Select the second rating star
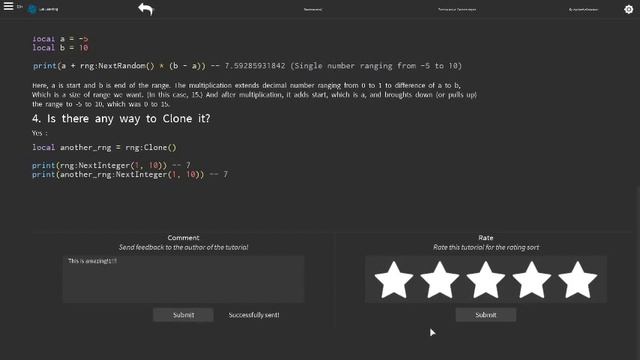Image resolution: width=640 pixels, height=360 pixels. [x=440, y=280]
